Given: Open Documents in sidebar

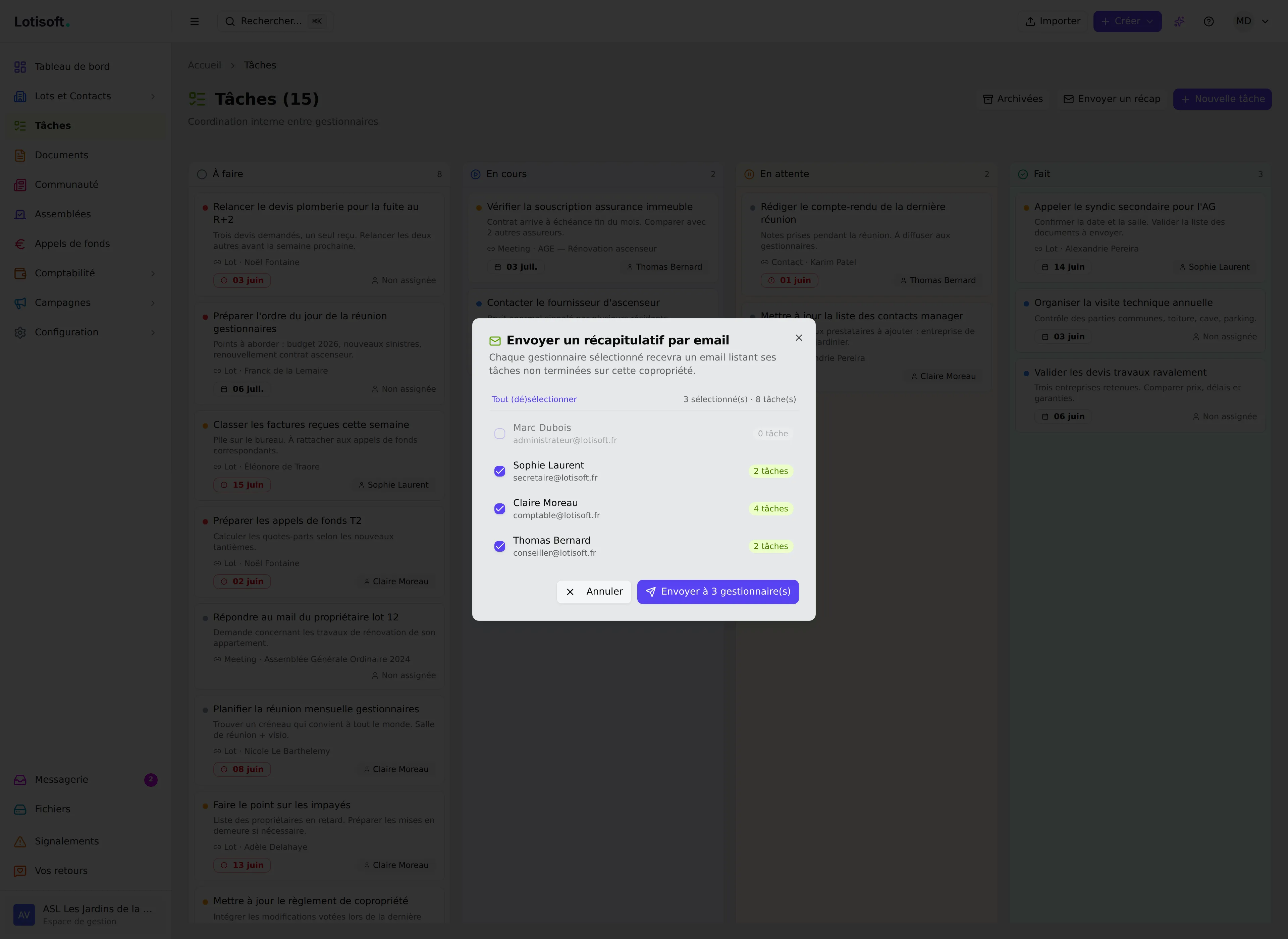Looking at the screenshot, I should pos(85,155).
